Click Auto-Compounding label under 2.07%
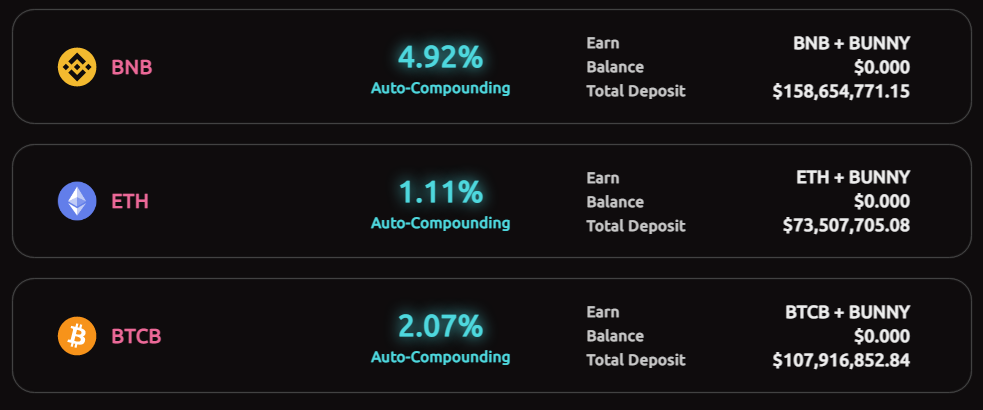983x410 pixels. pyautogui.click(x=440, y=357)
